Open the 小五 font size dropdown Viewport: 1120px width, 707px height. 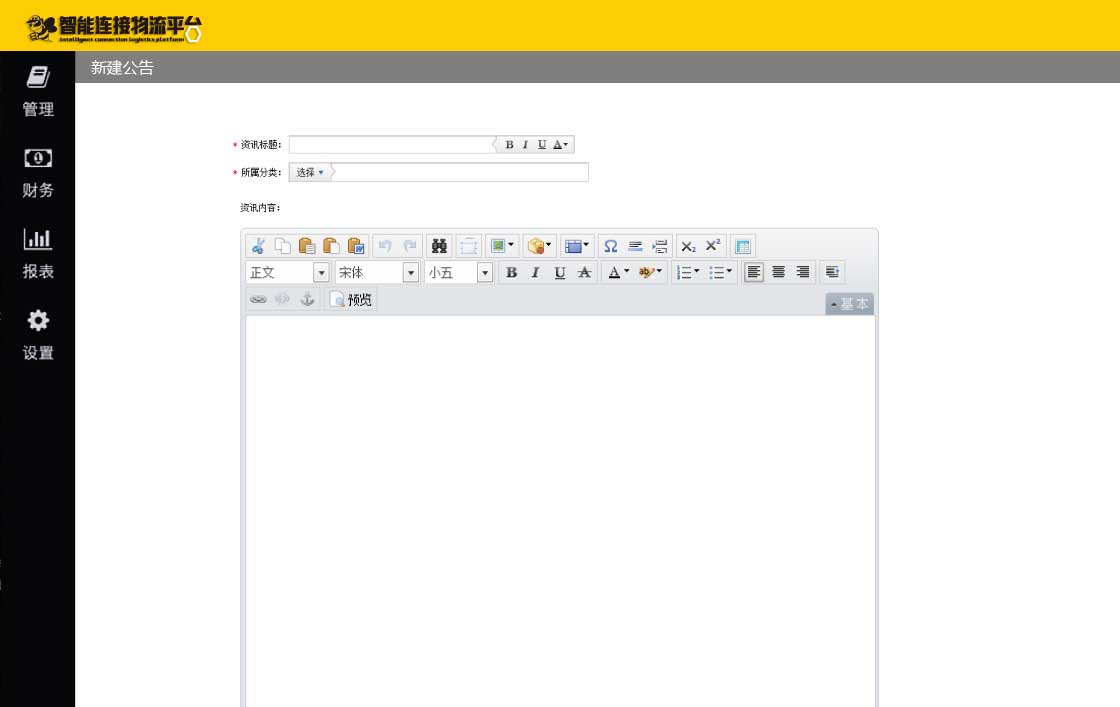(485, 273)
